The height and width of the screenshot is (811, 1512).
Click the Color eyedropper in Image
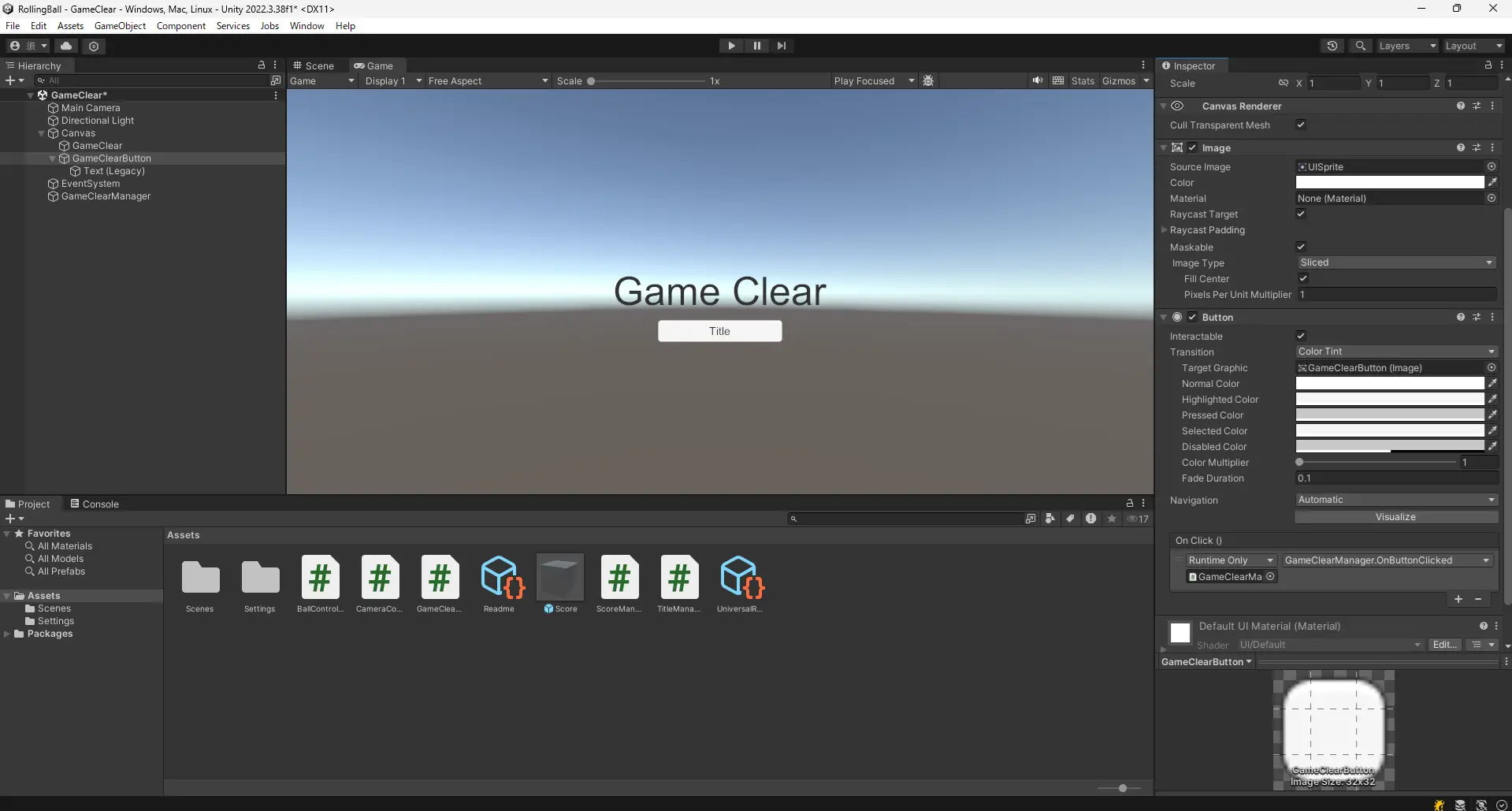coord(1492,183)
